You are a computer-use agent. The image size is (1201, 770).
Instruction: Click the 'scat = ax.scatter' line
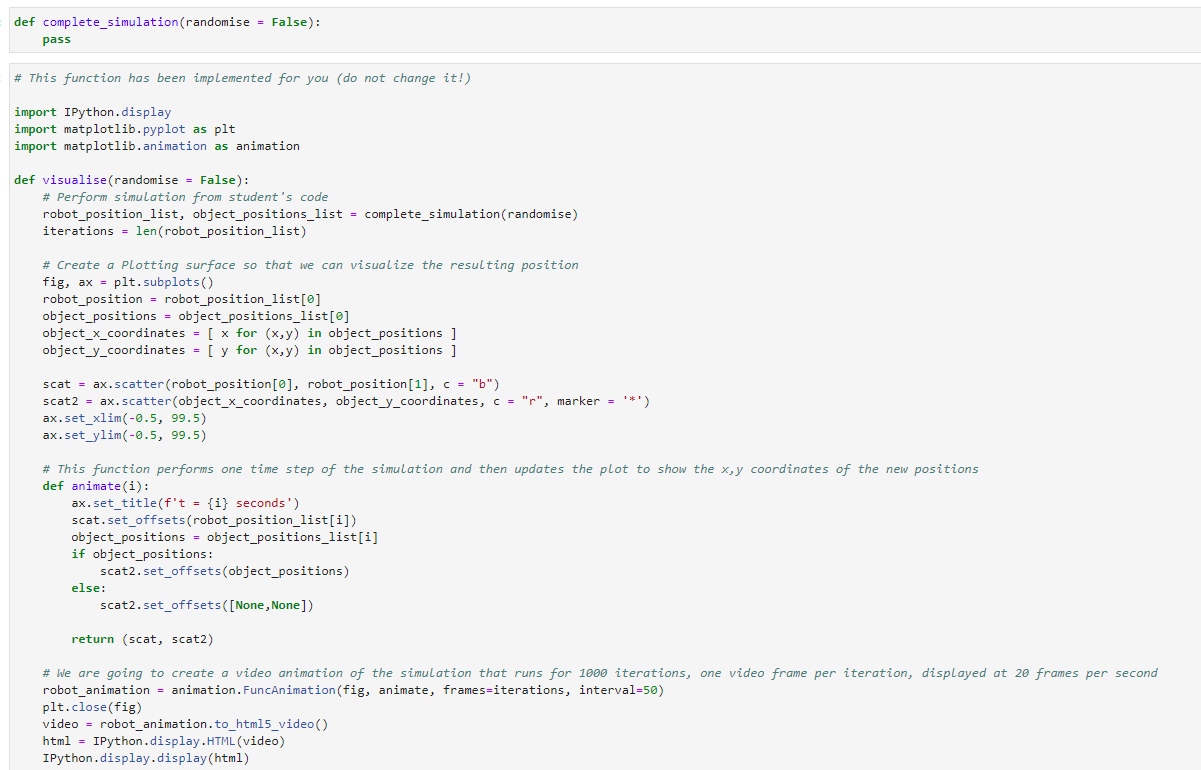tap(271, 384)
